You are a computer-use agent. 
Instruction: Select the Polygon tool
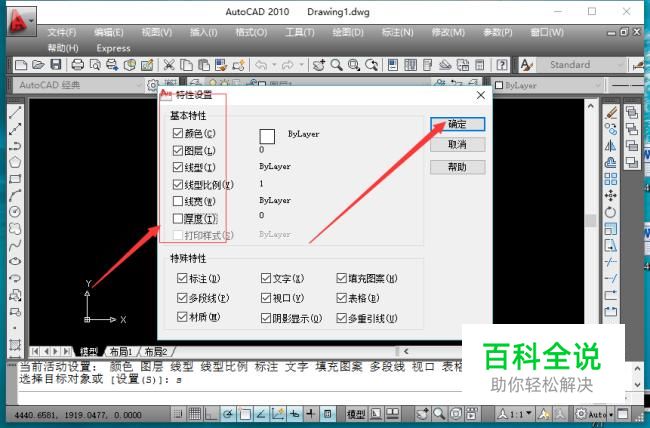15,162
